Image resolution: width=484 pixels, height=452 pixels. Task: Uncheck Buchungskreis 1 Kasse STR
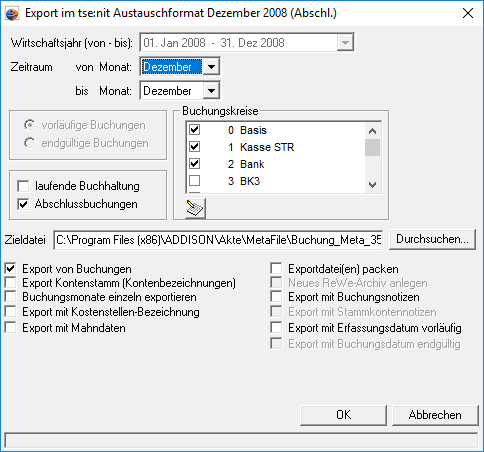coord(195,147)
